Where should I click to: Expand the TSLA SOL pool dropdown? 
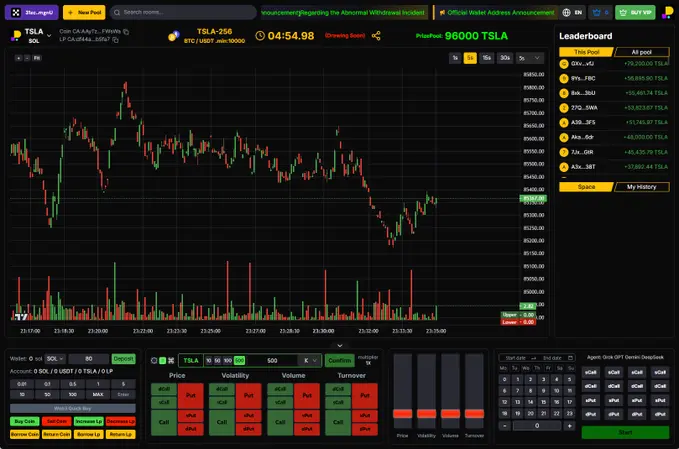coord(49,36)
